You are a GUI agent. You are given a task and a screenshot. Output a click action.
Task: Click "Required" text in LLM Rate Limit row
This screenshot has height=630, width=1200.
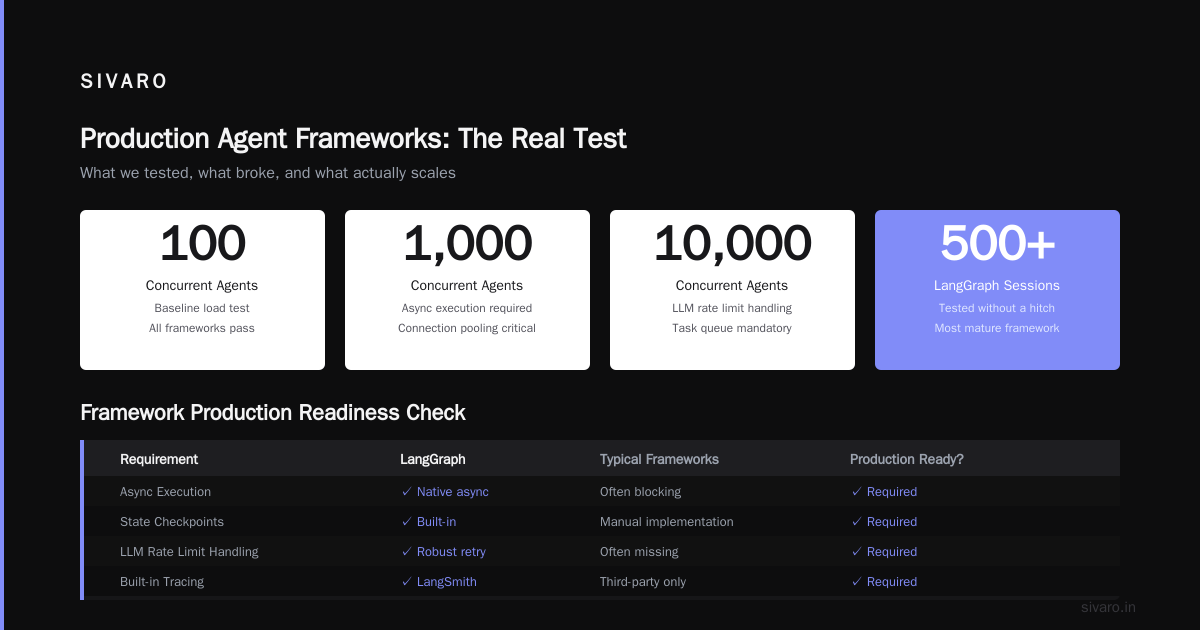892,552
